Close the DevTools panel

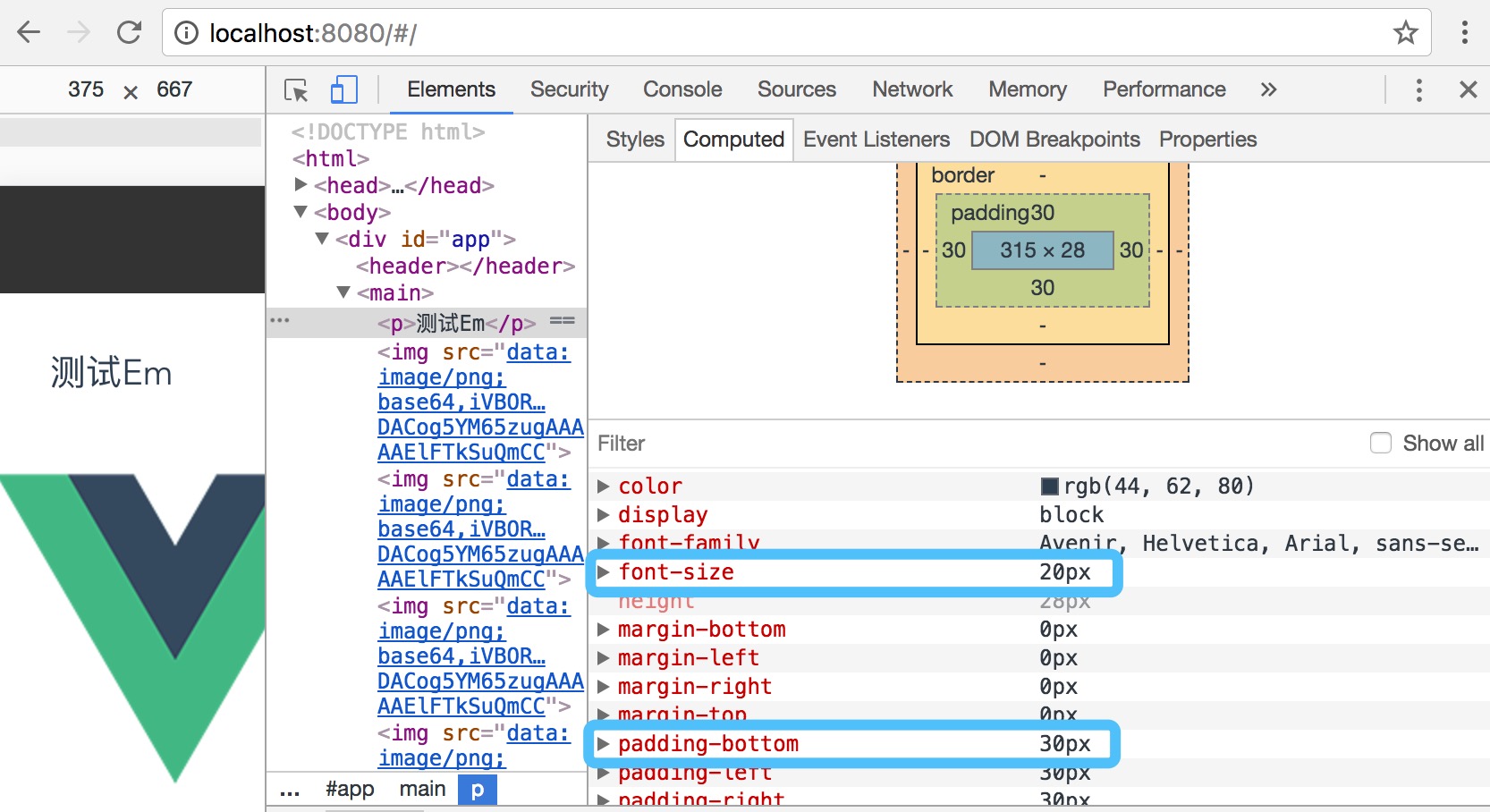pyautogui.click(x=1468, y=89)
